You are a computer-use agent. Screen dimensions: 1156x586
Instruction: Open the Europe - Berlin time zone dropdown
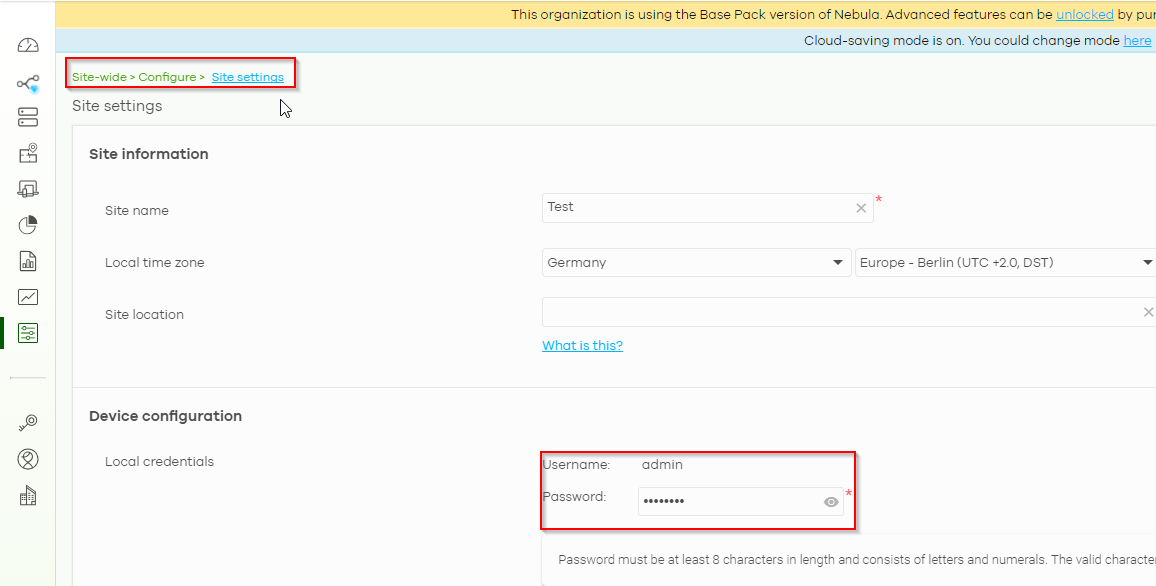[1004, 263]
